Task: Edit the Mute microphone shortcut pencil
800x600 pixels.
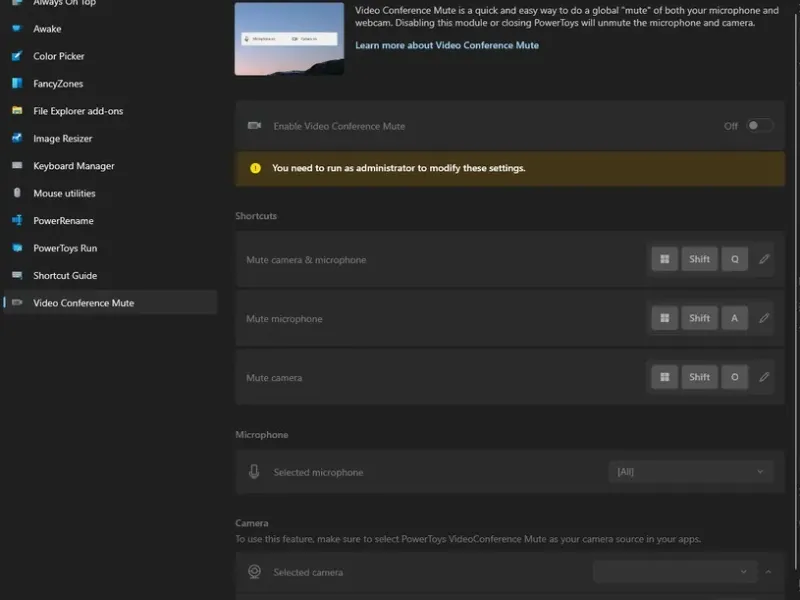Action: pos(764,318)
